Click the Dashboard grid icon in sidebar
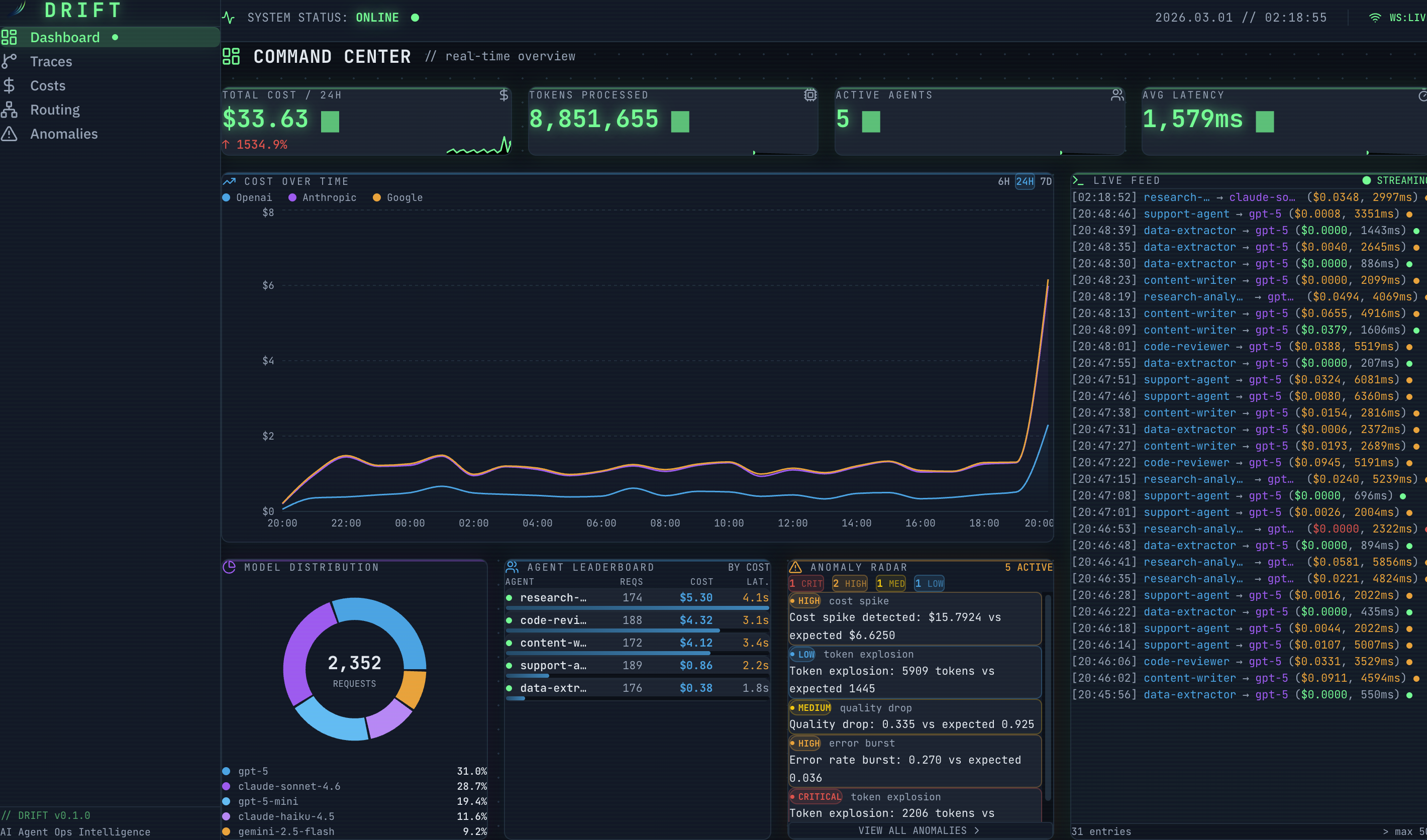This screenshot has width=1427, height=840. coord(9,37)
